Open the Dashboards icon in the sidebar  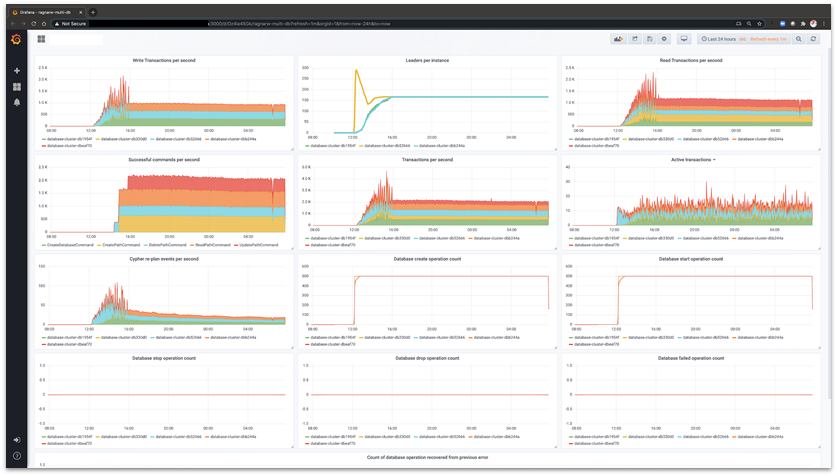17,86
